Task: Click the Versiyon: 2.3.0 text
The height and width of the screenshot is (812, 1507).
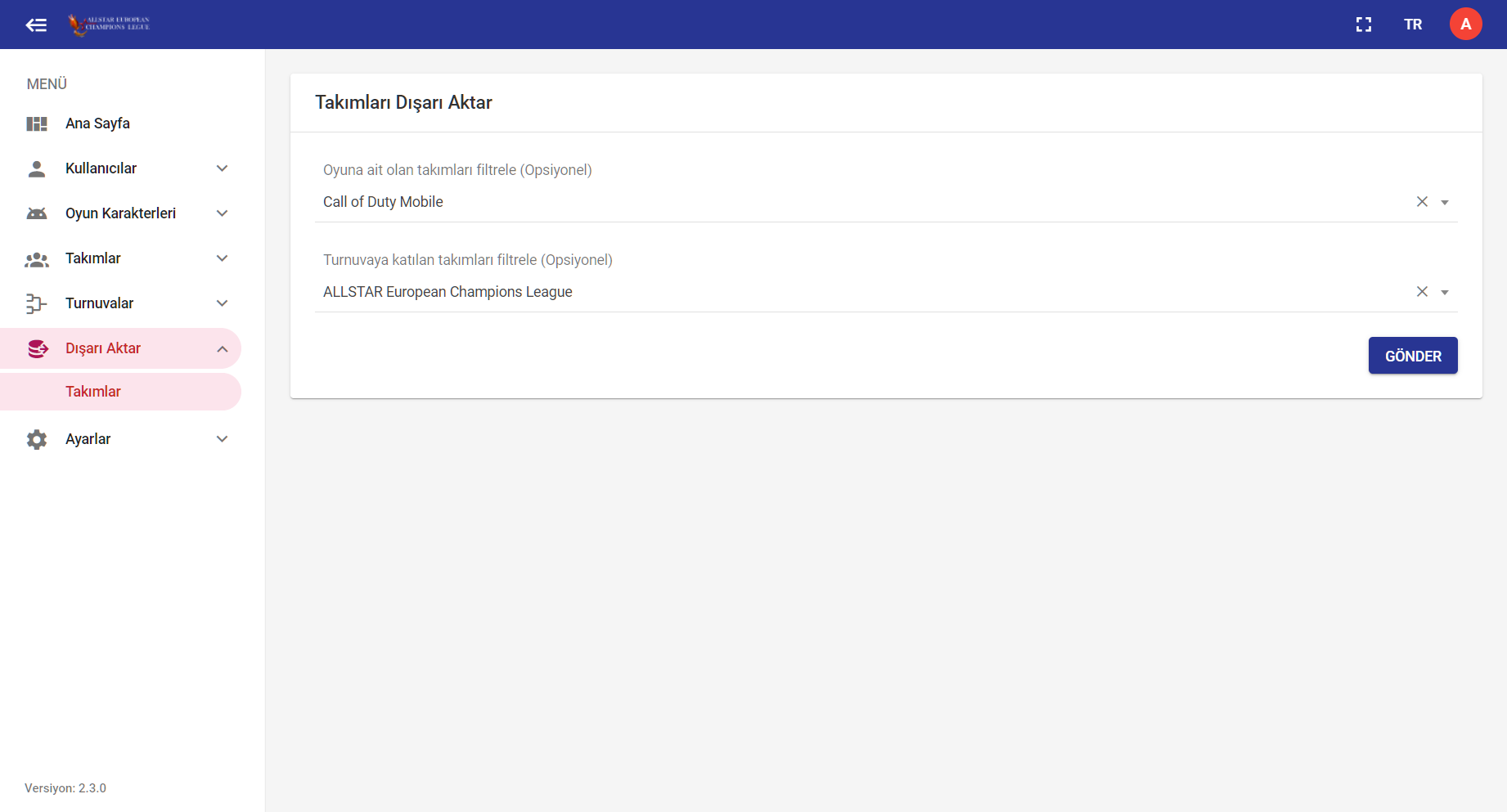Action: point(65,788)
